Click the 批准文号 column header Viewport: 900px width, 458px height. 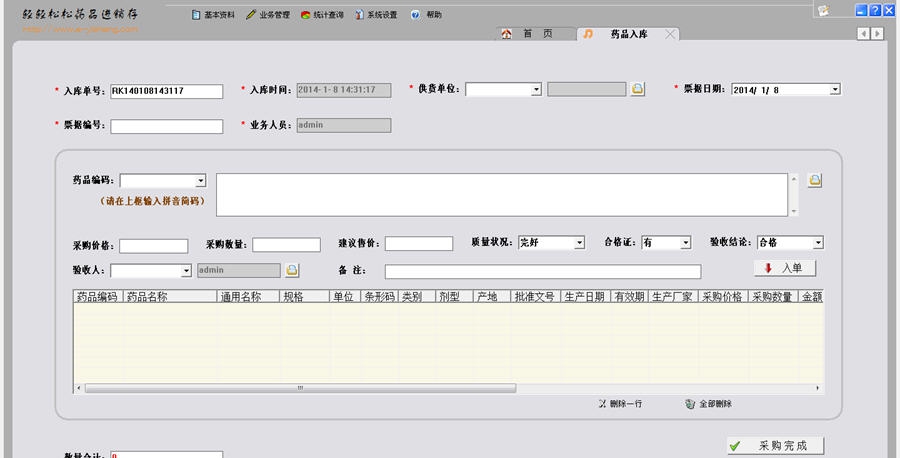pos(536,297)
